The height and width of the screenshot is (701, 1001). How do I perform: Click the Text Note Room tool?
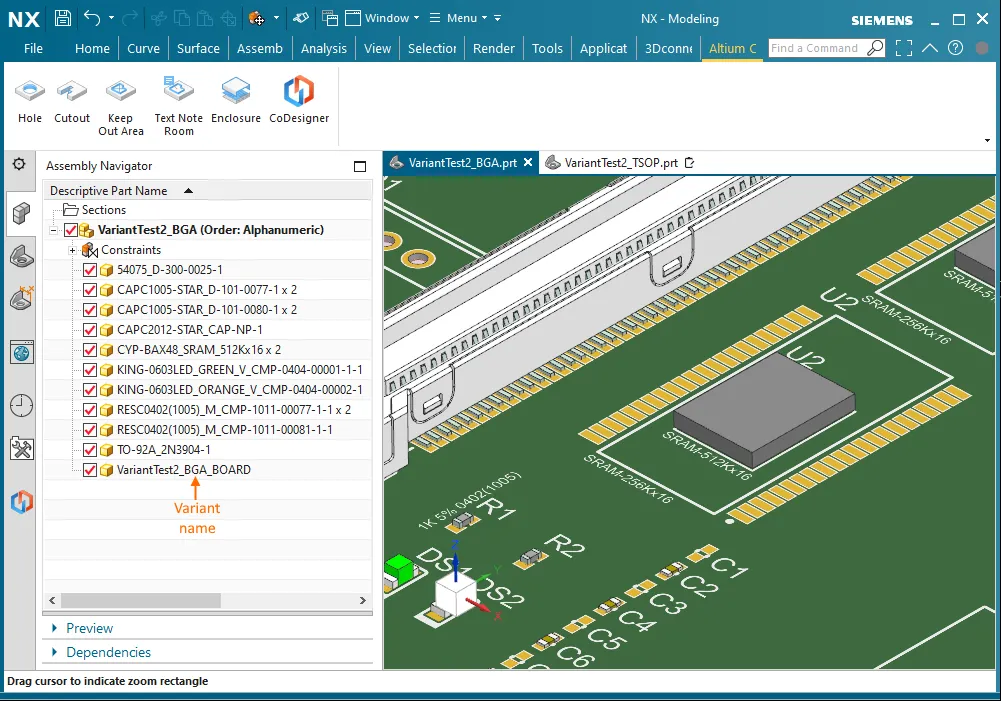(x=179, y=107)
